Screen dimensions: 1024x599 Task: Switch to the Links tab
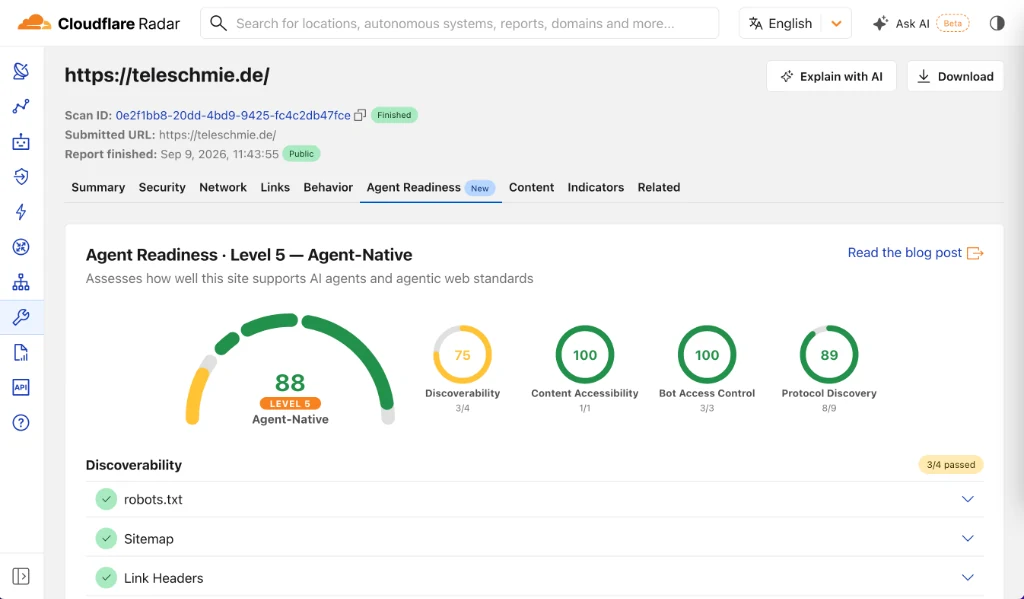(275, 187)
